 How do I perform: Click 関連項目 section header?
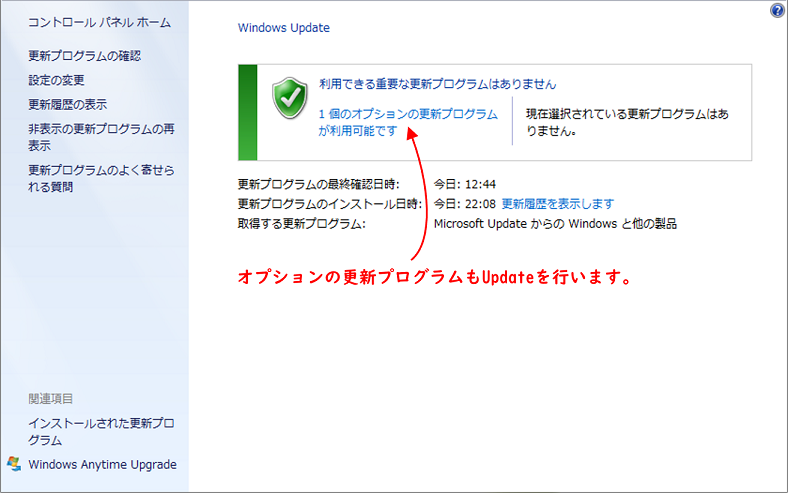(50, 399)
